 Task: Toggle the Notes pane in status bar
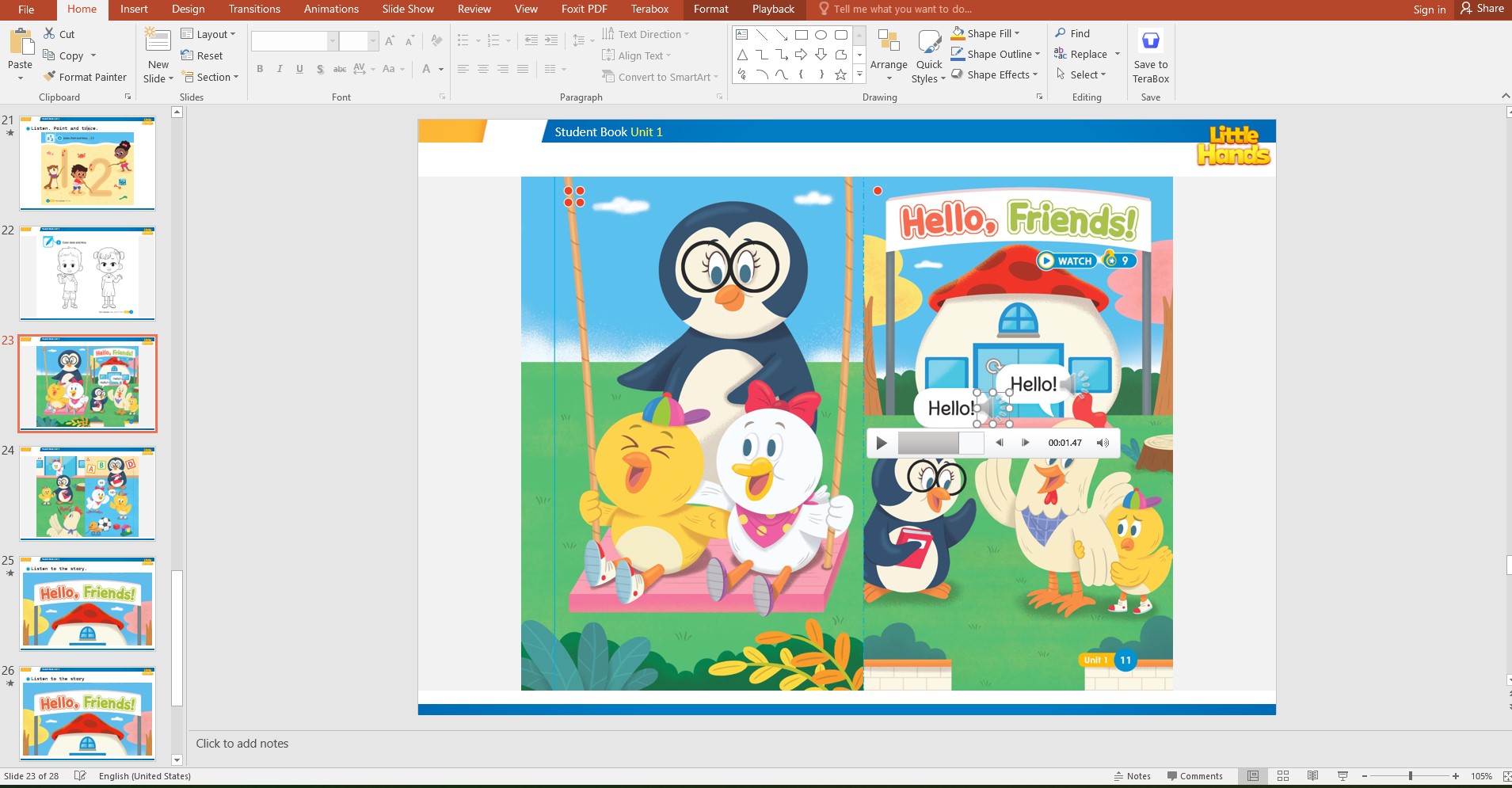1132,776
